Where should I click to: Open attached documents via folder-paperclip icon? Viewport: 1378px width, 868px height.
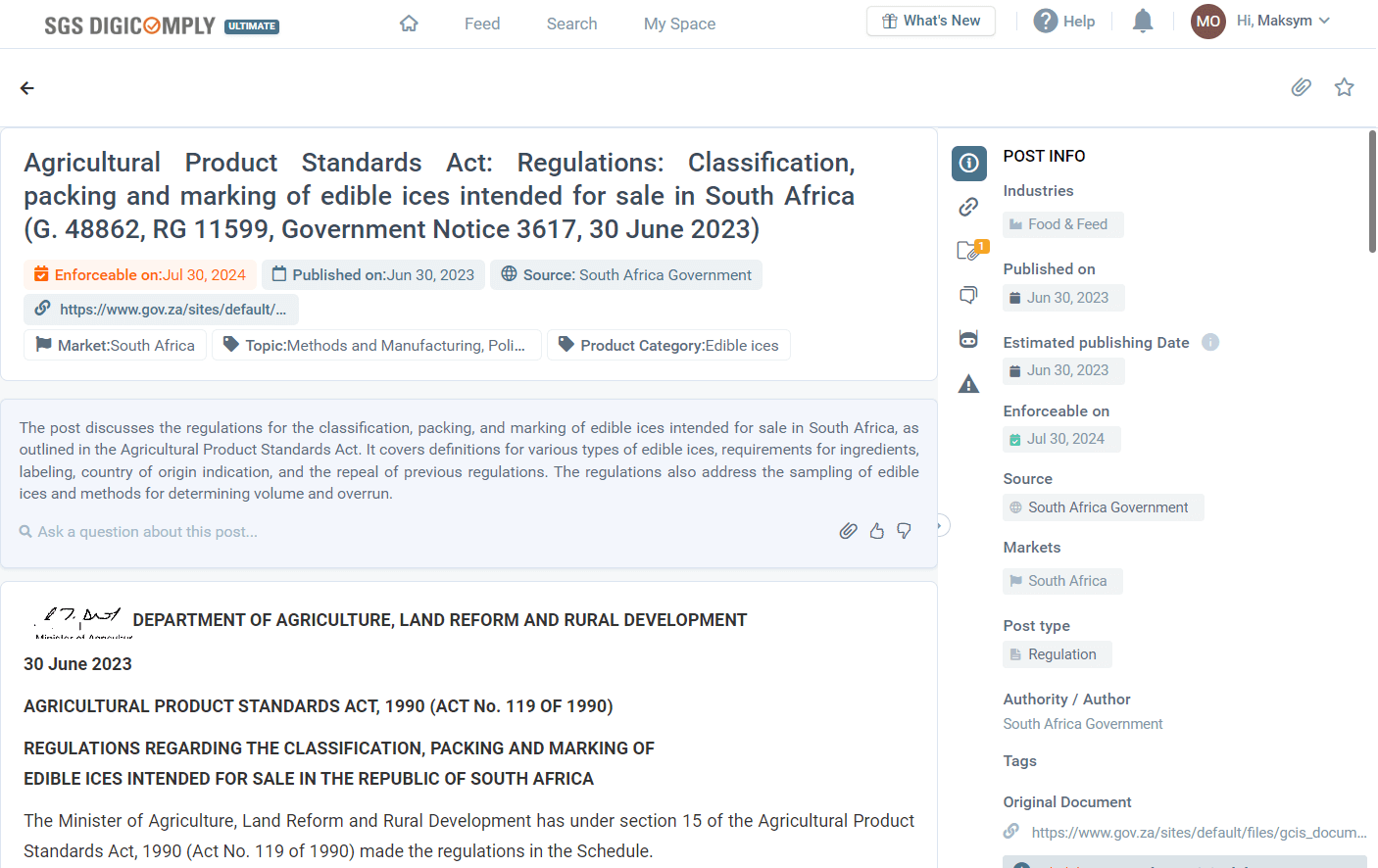click(x=968, y=251)
